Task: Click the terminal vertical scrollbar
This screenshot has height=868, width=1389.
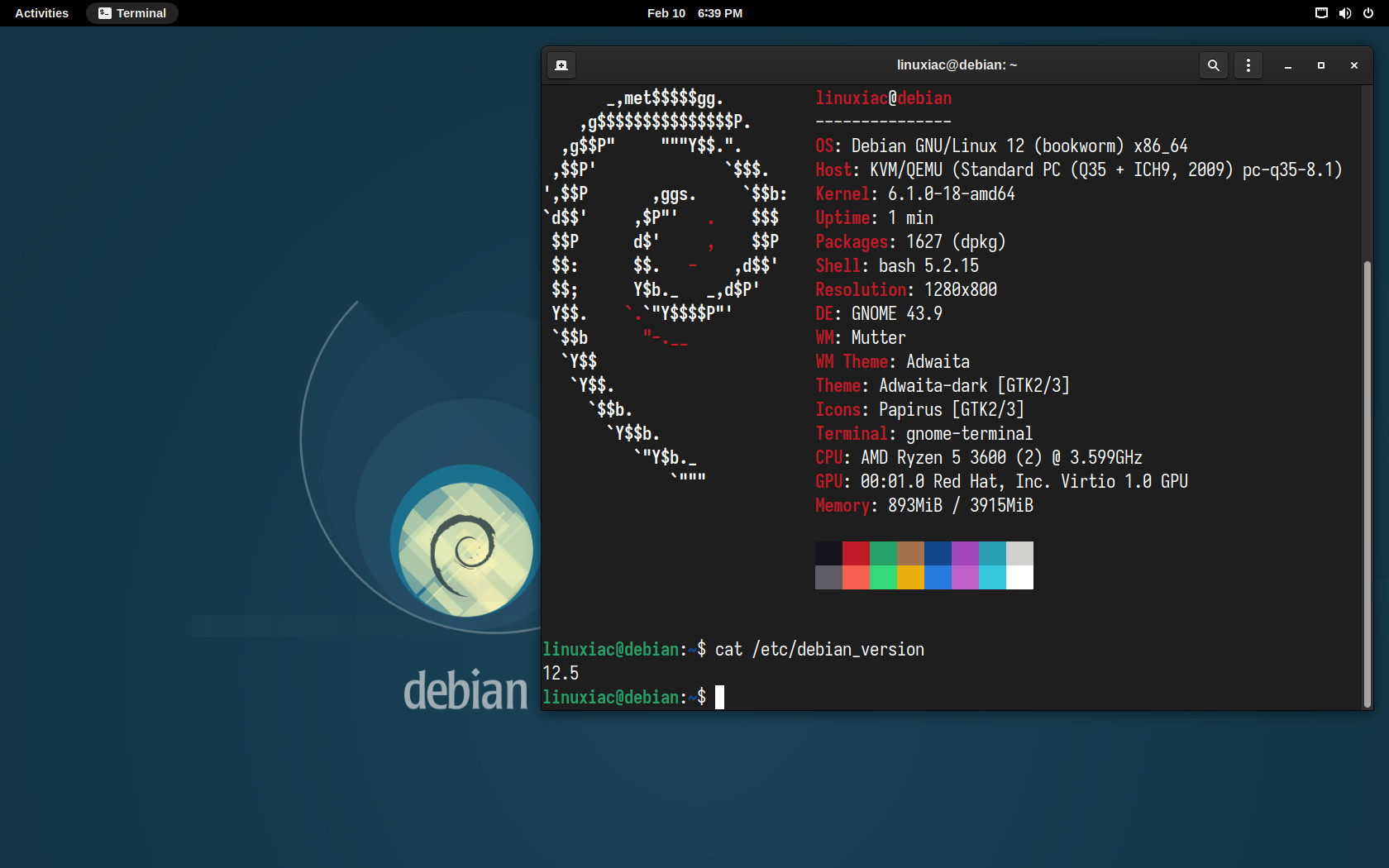Action: [x=1367, y=484]
